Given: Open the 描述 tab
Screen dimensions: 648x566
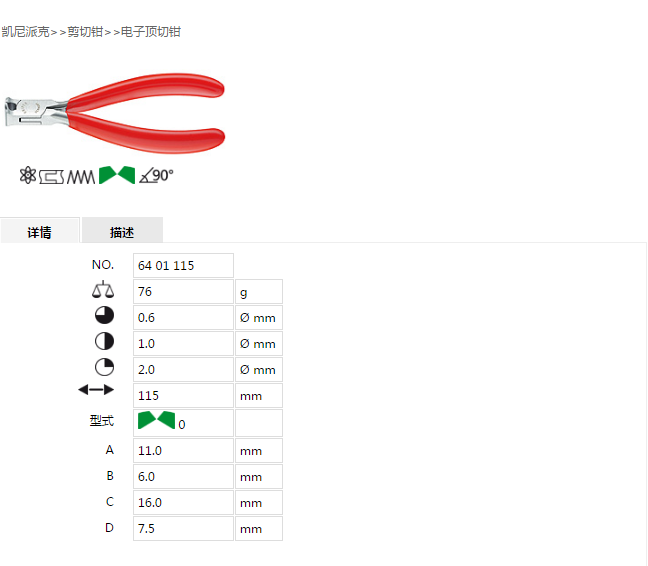Looking at the screenshot, I should 122,231.
